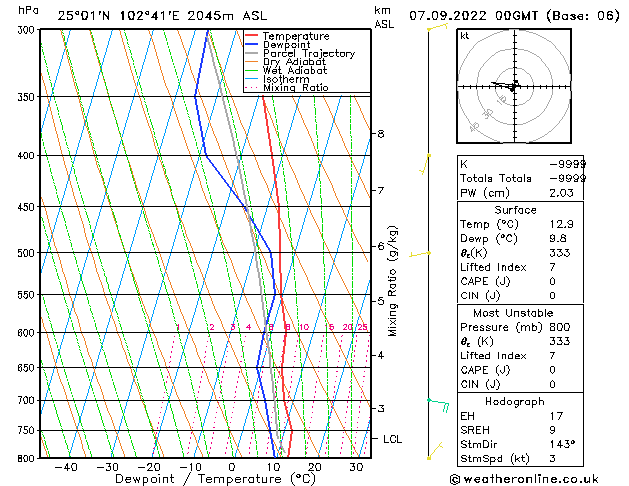Image resolution: width=629 pixels, height=486 pixels.
Task: Click the 750 hPa pressure level label
Action: tap(28, 430)
